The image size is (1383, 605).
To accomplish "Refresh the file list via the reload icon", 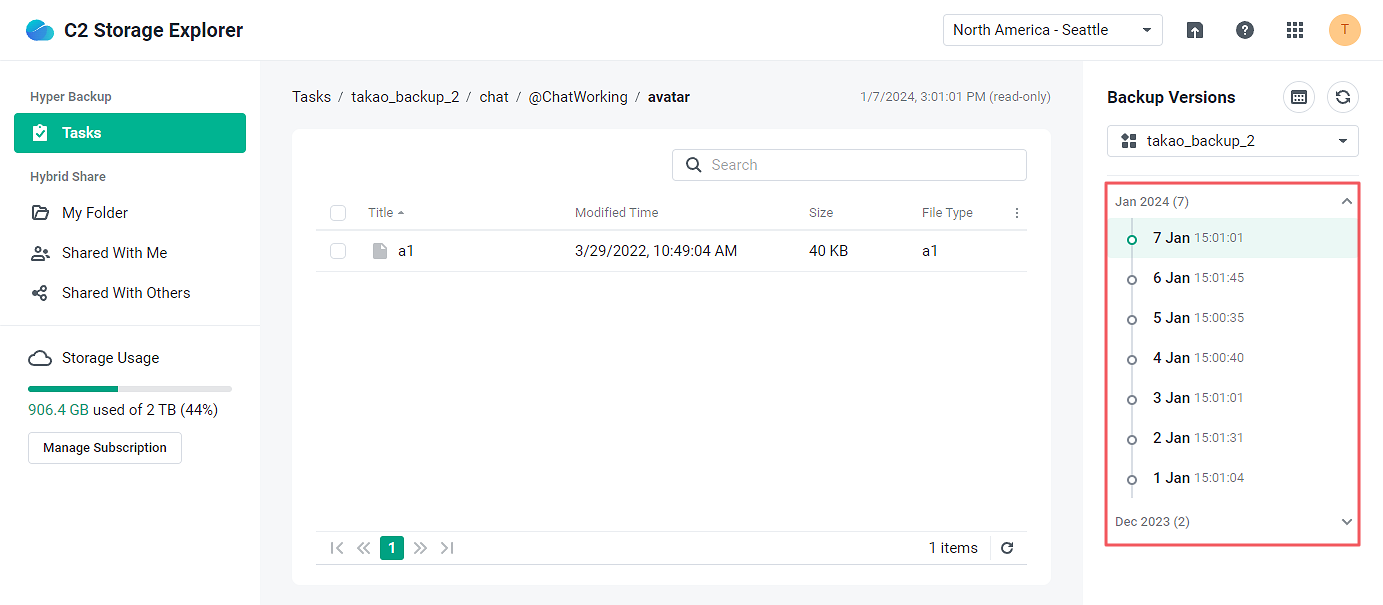I will 1007,548.
